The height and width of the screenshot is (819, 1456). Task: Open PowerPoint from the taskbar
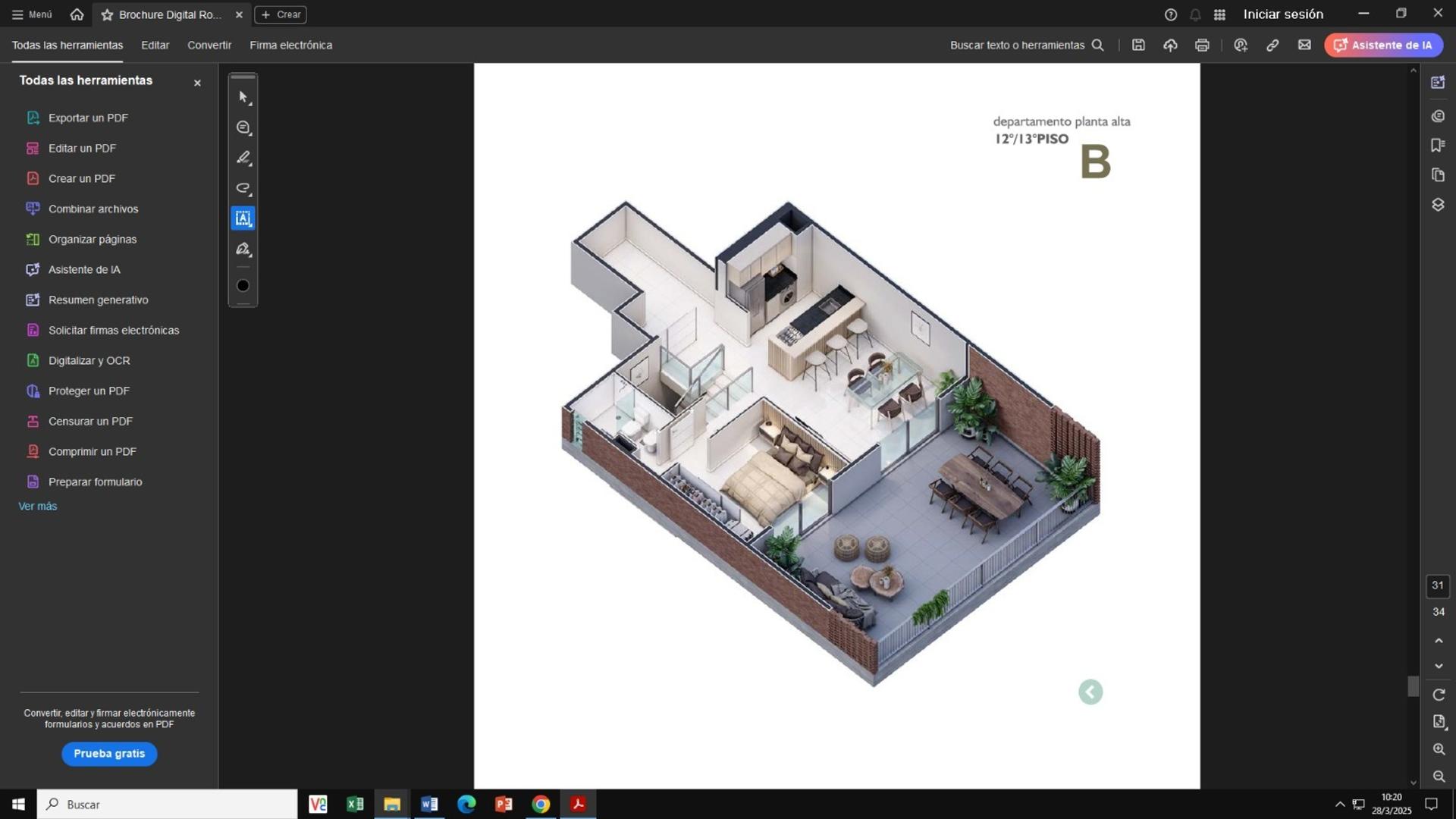click(x=504, y=804)
